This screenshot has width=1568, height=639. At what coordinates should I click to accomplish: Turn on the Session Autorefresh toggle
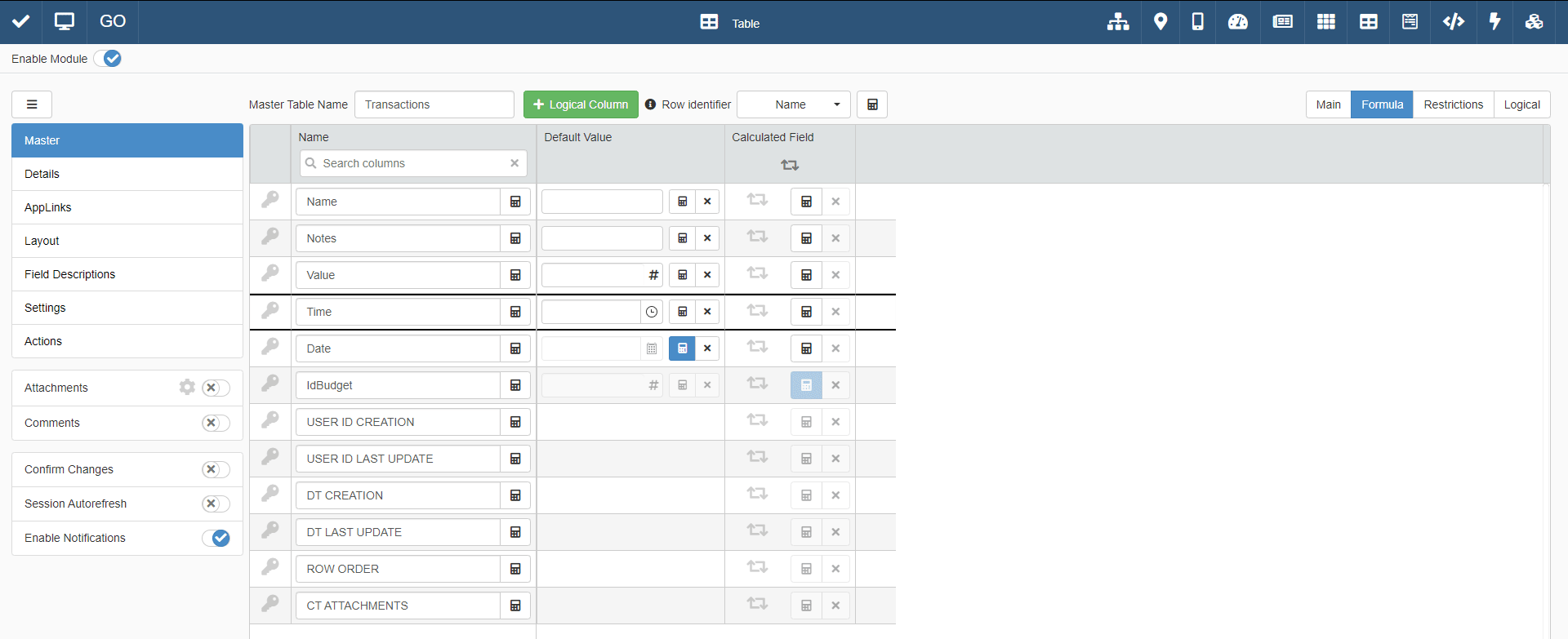coord(216,504)
